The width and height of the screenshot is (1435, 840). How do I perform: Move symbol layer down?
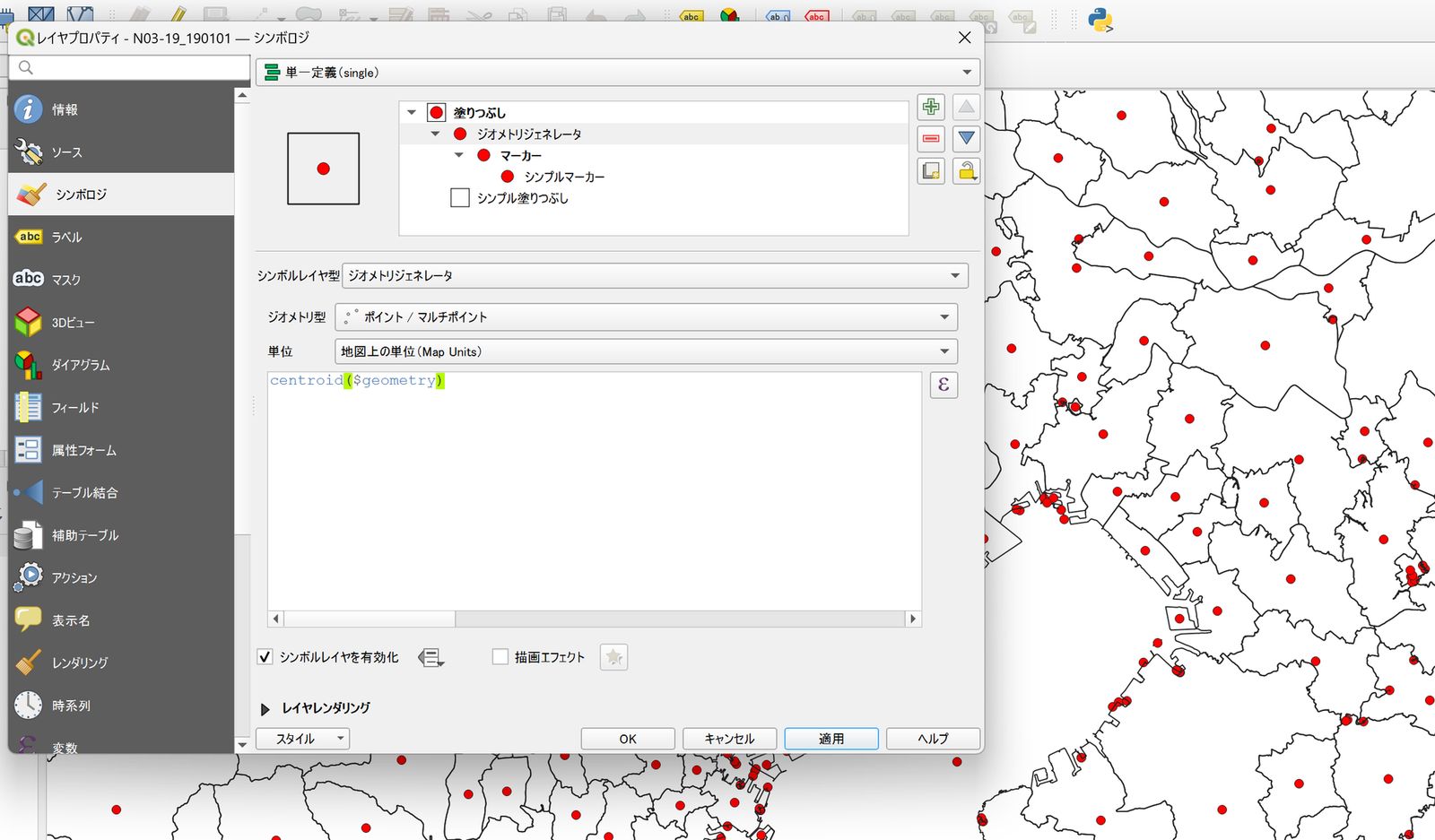[966, 139]
